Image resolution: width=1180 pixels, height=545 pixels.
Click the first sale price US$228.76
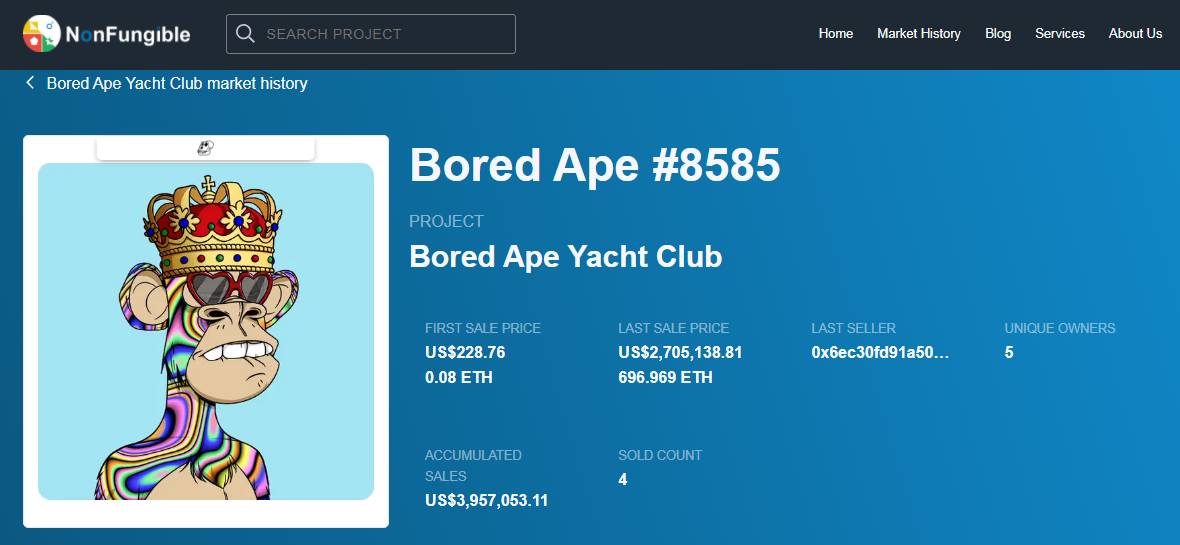(465, 352)
